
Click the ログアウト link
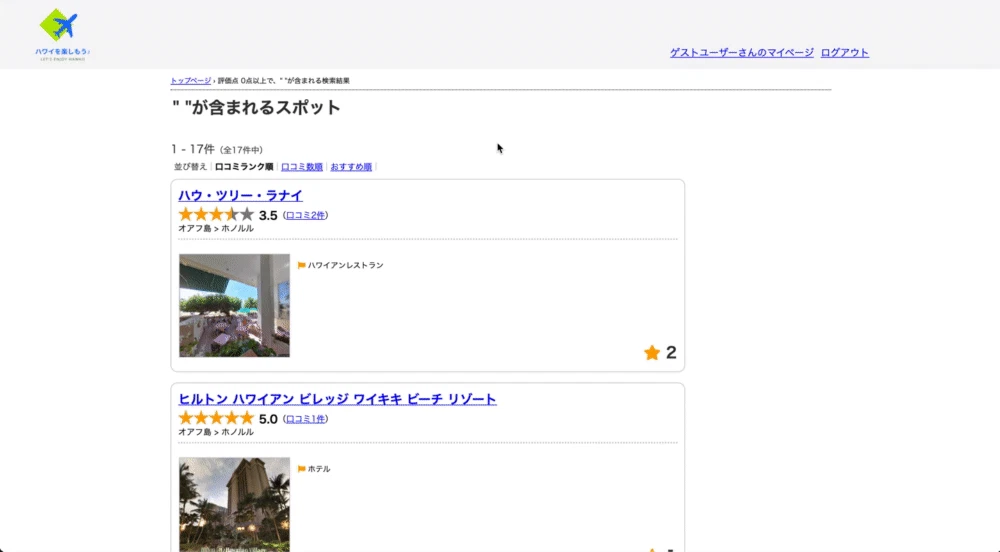coord(844,52)
